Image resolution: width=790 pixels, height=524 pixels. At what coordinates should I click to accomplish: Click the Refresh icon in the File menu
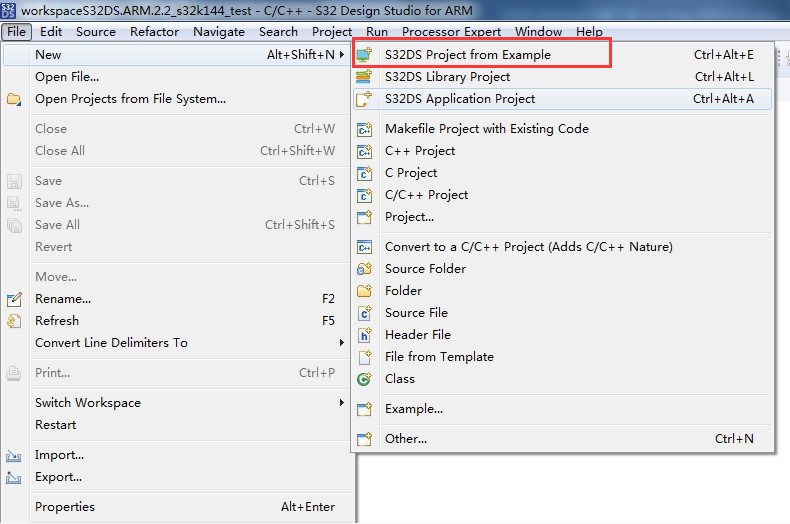pos(14,321)
